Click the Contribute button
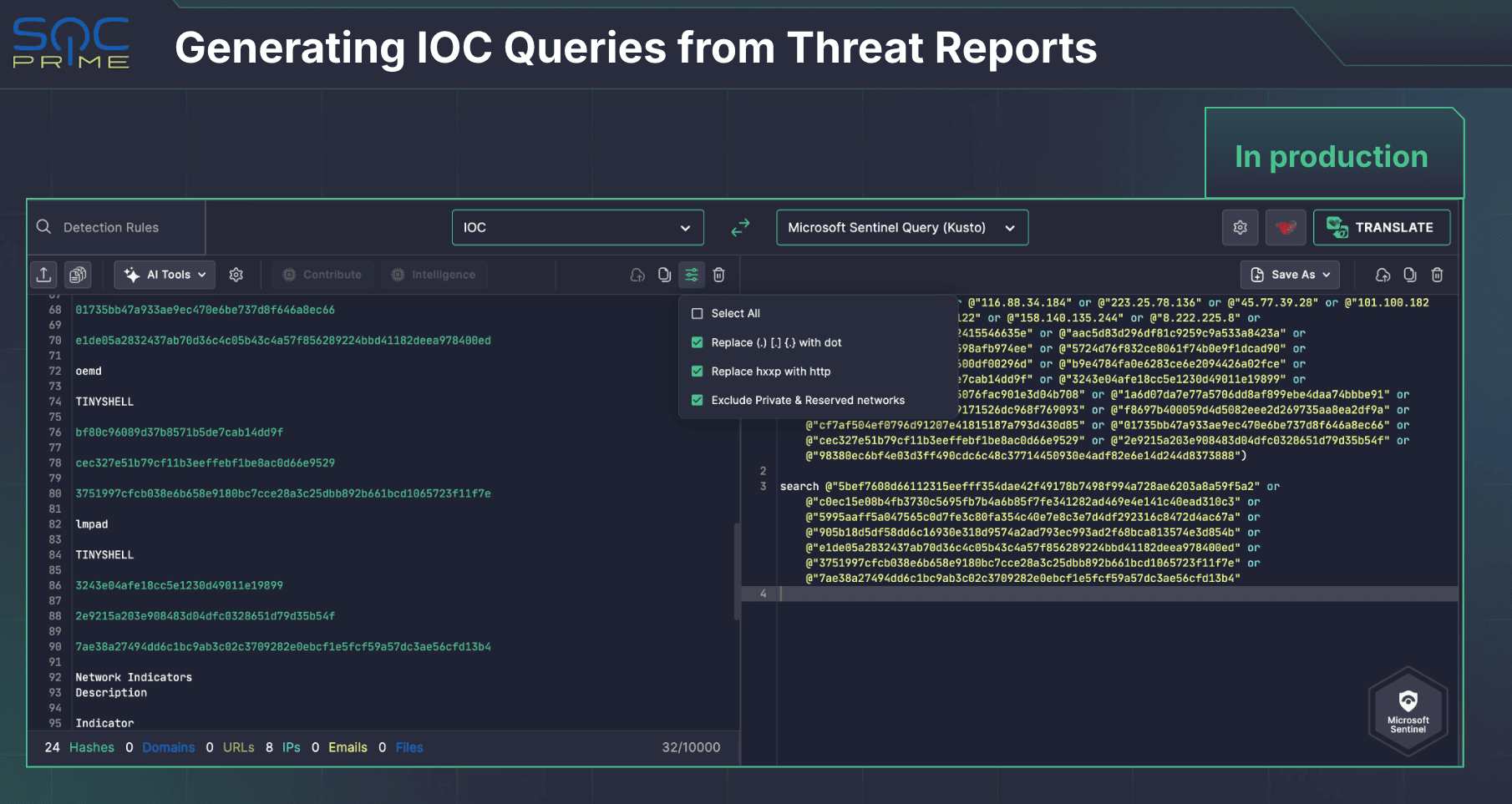Image resolution: width=1512 pixels, height=804 pixels. pos(322,275)
